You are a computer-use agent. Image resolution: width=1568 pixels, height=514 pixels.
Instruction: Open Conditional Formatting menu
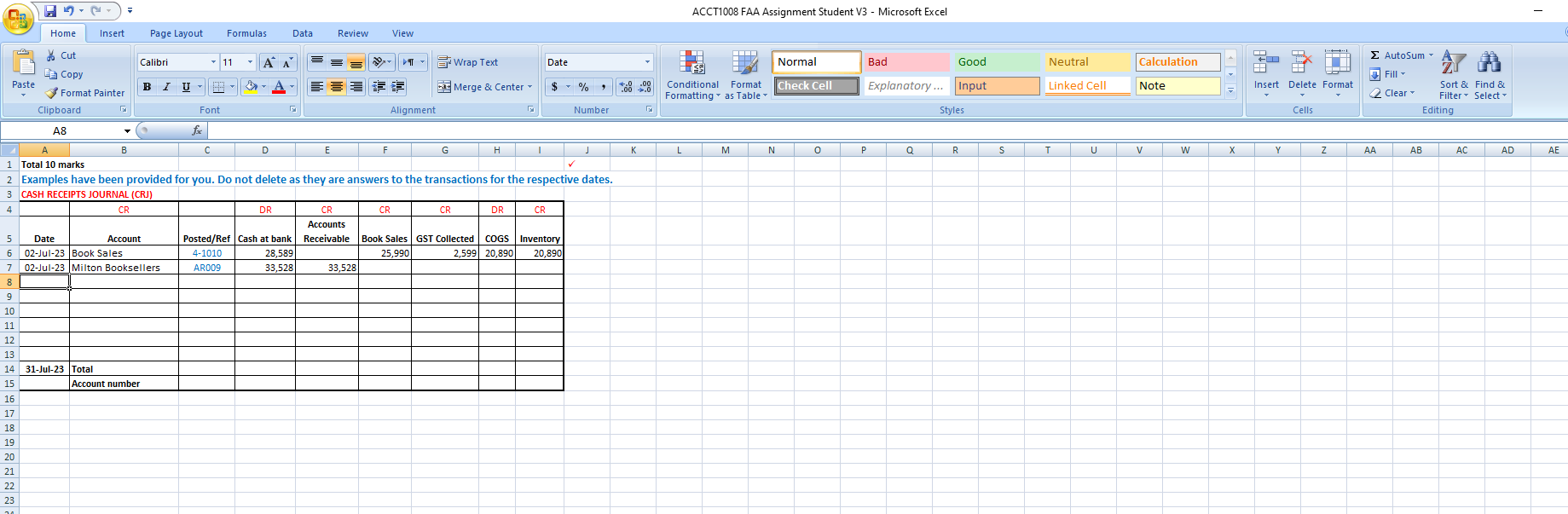(692, 75)
